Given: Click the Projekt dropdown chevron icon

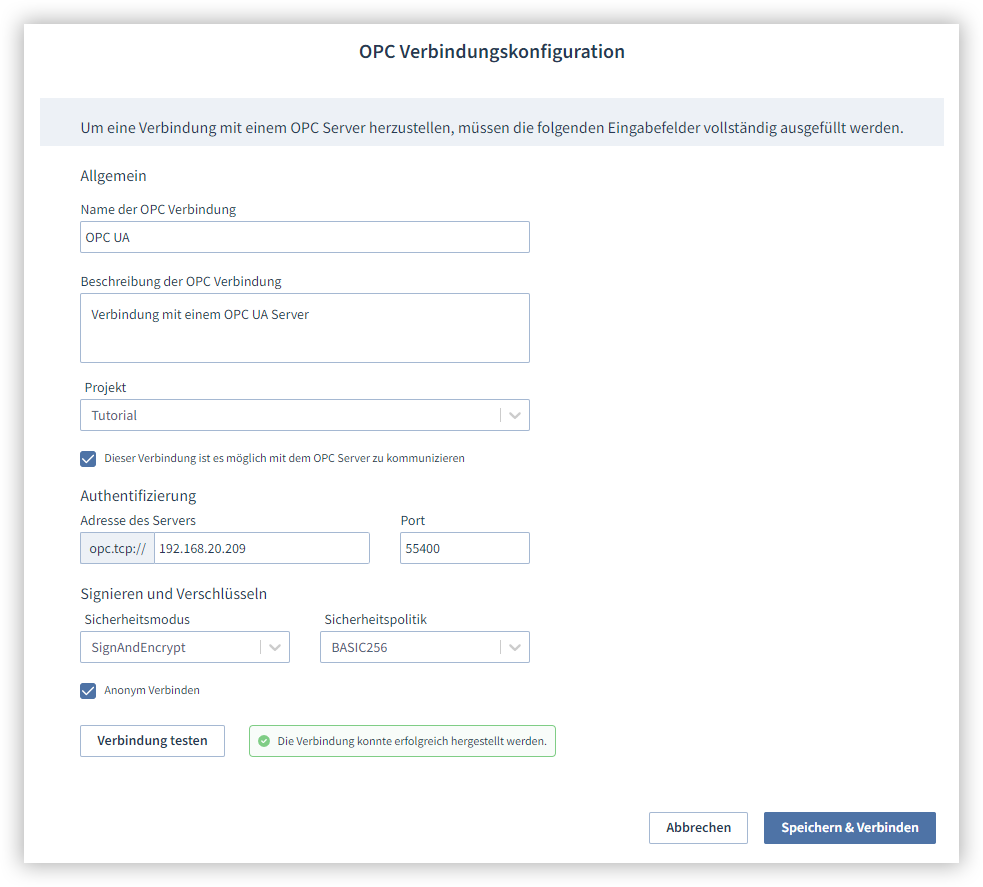Looking at the screenshot, I should (x=515, y=415).
